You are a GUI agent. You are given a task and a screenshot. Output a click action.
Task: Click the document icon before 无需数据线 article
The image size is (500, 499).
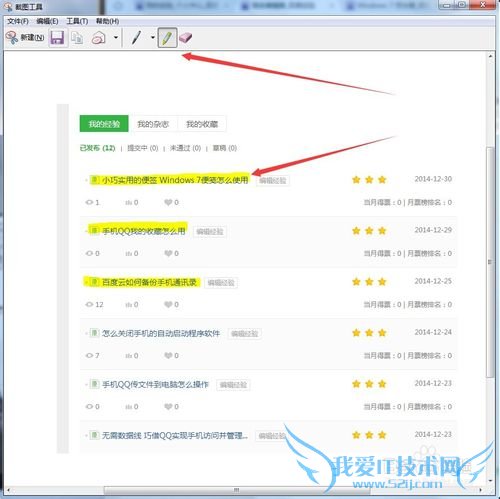point(94,435)
